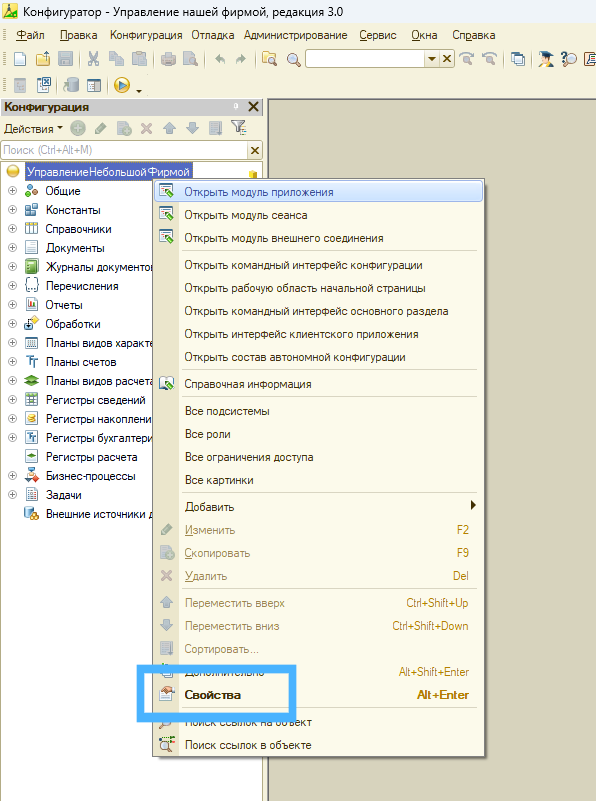This screenshot has width=596, height=801.
Task: Open the Администрирование menu
Action: (x=295, y=35)
